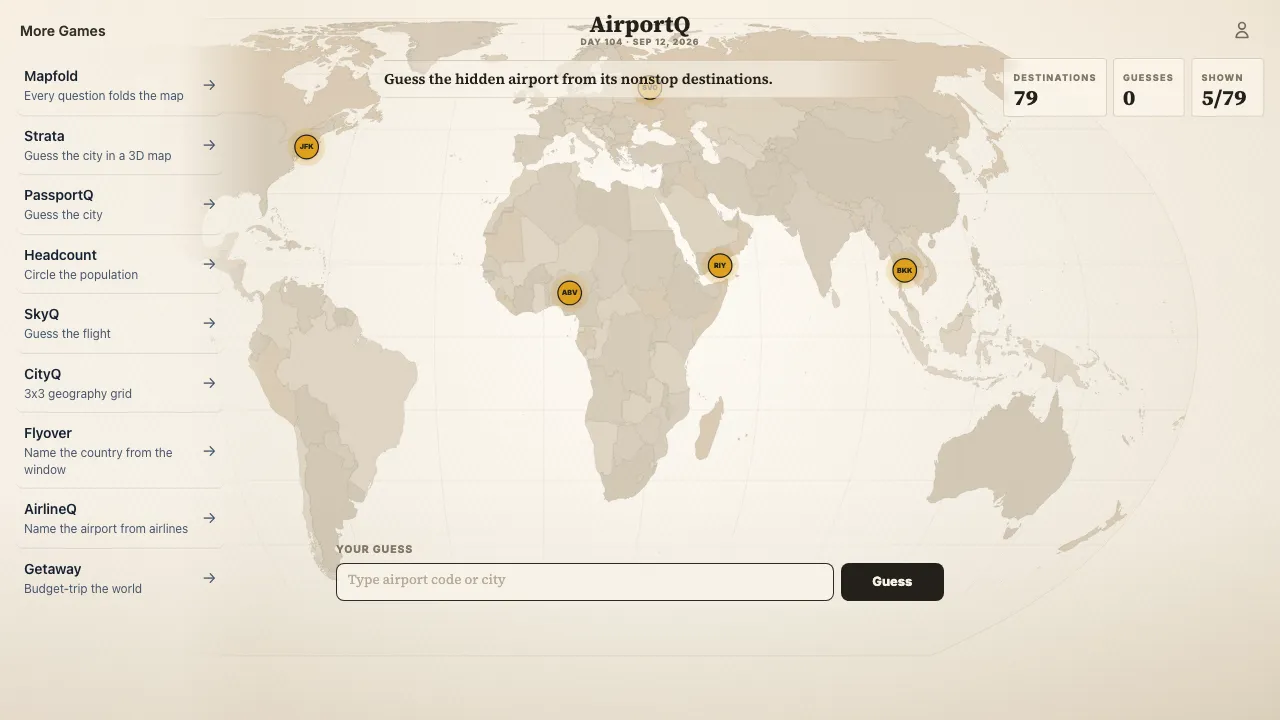The width and height of the screenshot is (1280, 720).
Task: Go to the SkyQ game
Action: 120,323
